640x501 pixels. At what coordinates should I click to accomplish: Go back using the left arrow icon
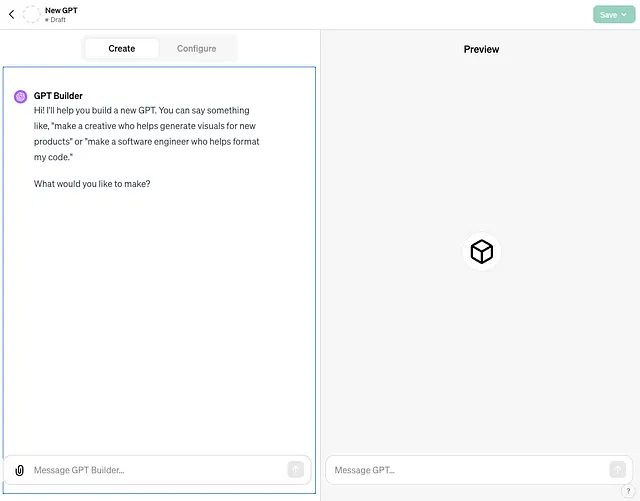pyautogui.click(x=11, y=15)
